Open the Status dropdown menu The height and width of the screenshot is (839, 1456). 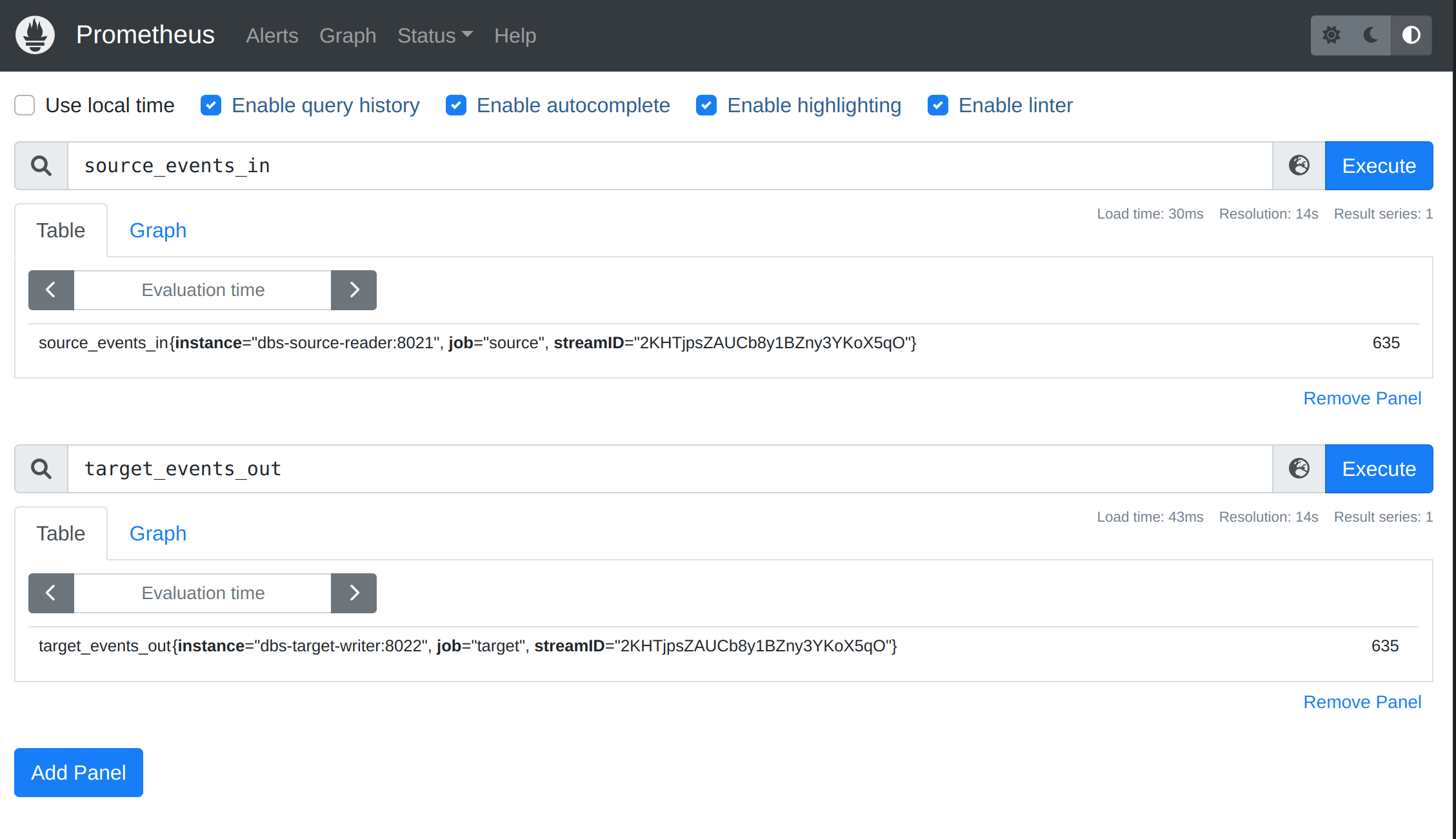point(435,35)
